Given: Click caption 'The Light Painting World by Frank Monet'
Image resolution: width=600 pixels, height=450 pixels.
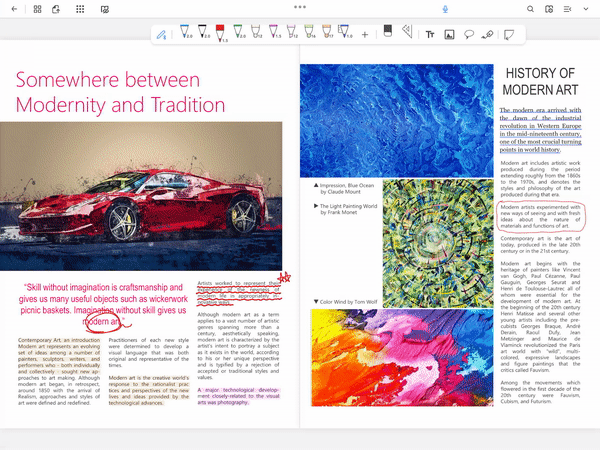Looking at the screenshot, I should pos(348,209).
